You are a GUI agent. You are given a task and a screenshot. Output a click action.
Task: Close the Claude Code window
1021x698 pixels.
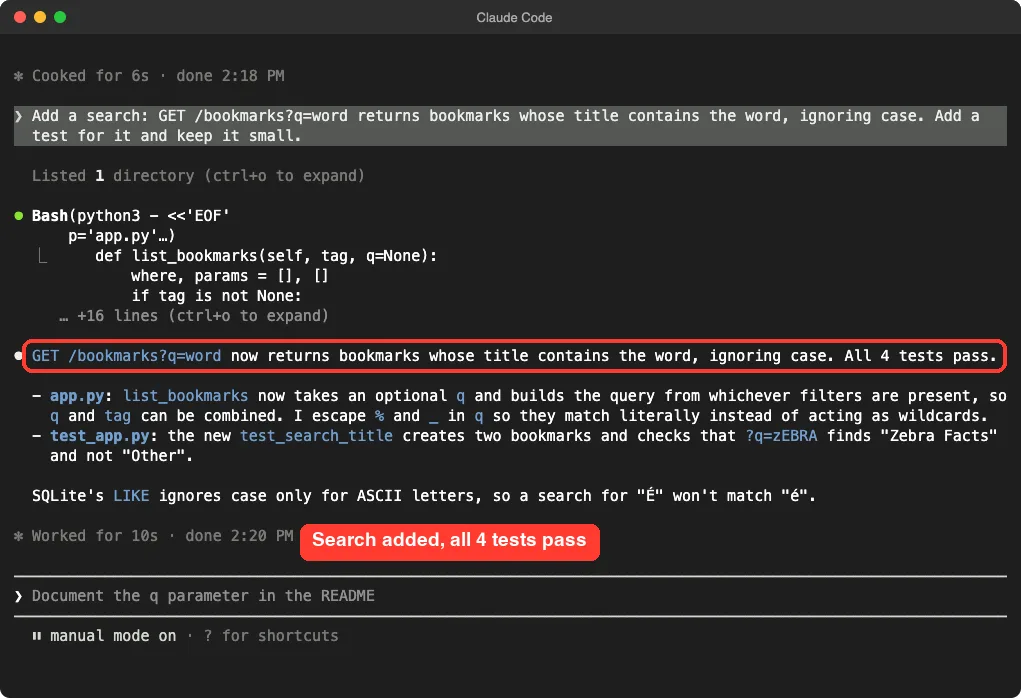20,17
